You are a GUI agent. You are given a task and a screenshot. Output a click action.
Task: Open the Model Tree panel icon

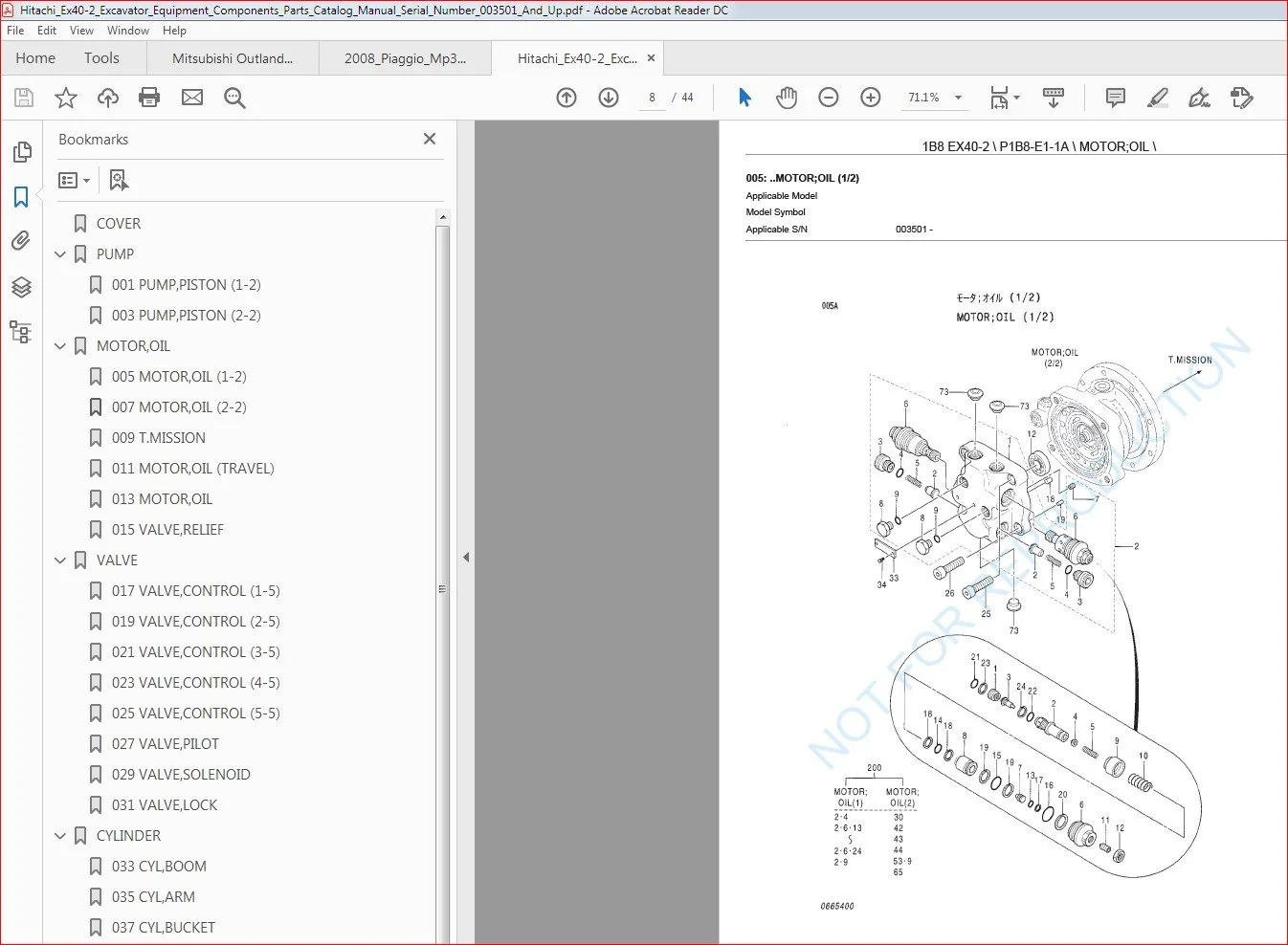pyautogui.click(x=21, y=332)
